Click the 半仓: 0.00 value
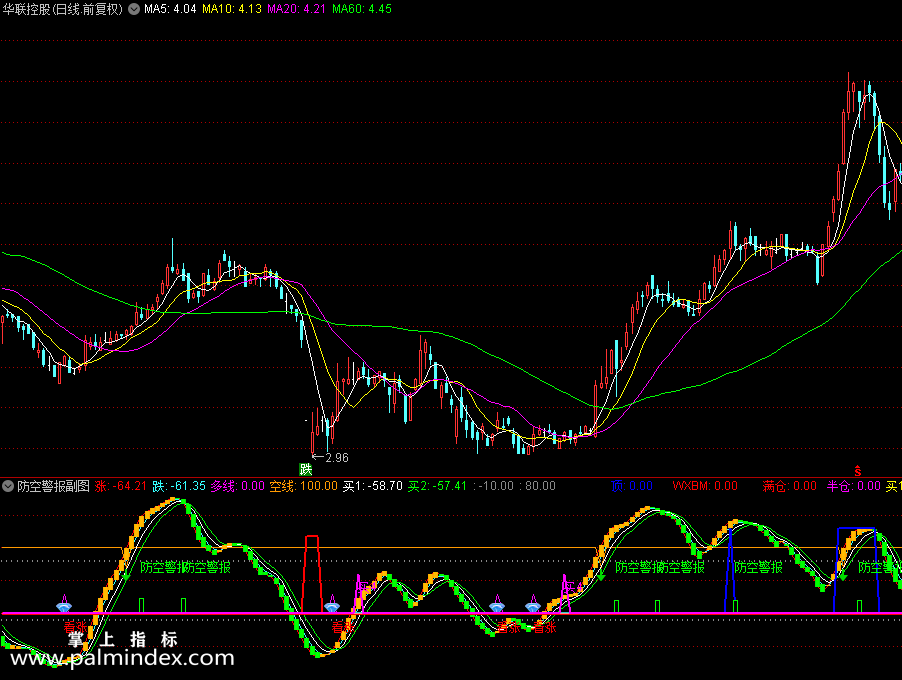This screenshot has height=680, width=902. pos(854,486)
